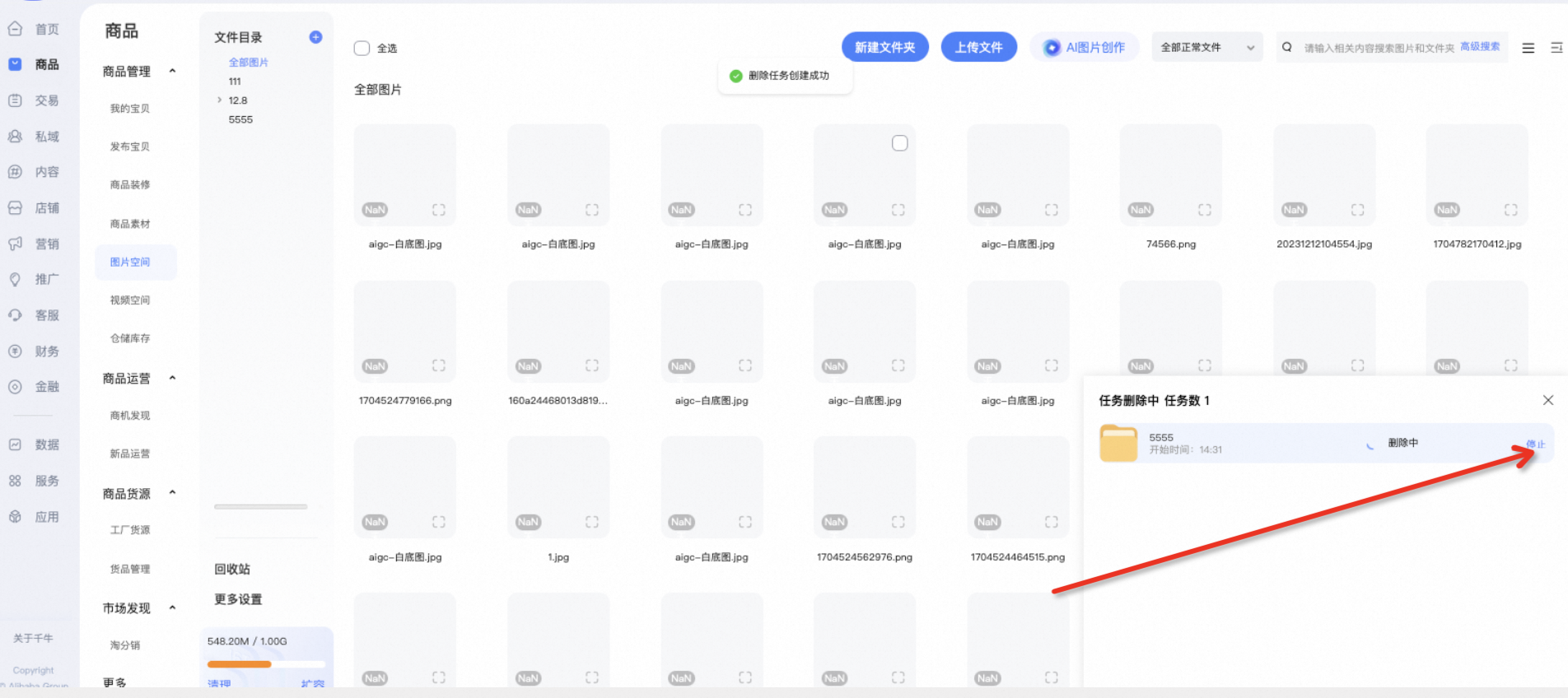Screen dimensions: 1568x698
Task: Open the 商品素材 menu item
Action: (130, 224)
